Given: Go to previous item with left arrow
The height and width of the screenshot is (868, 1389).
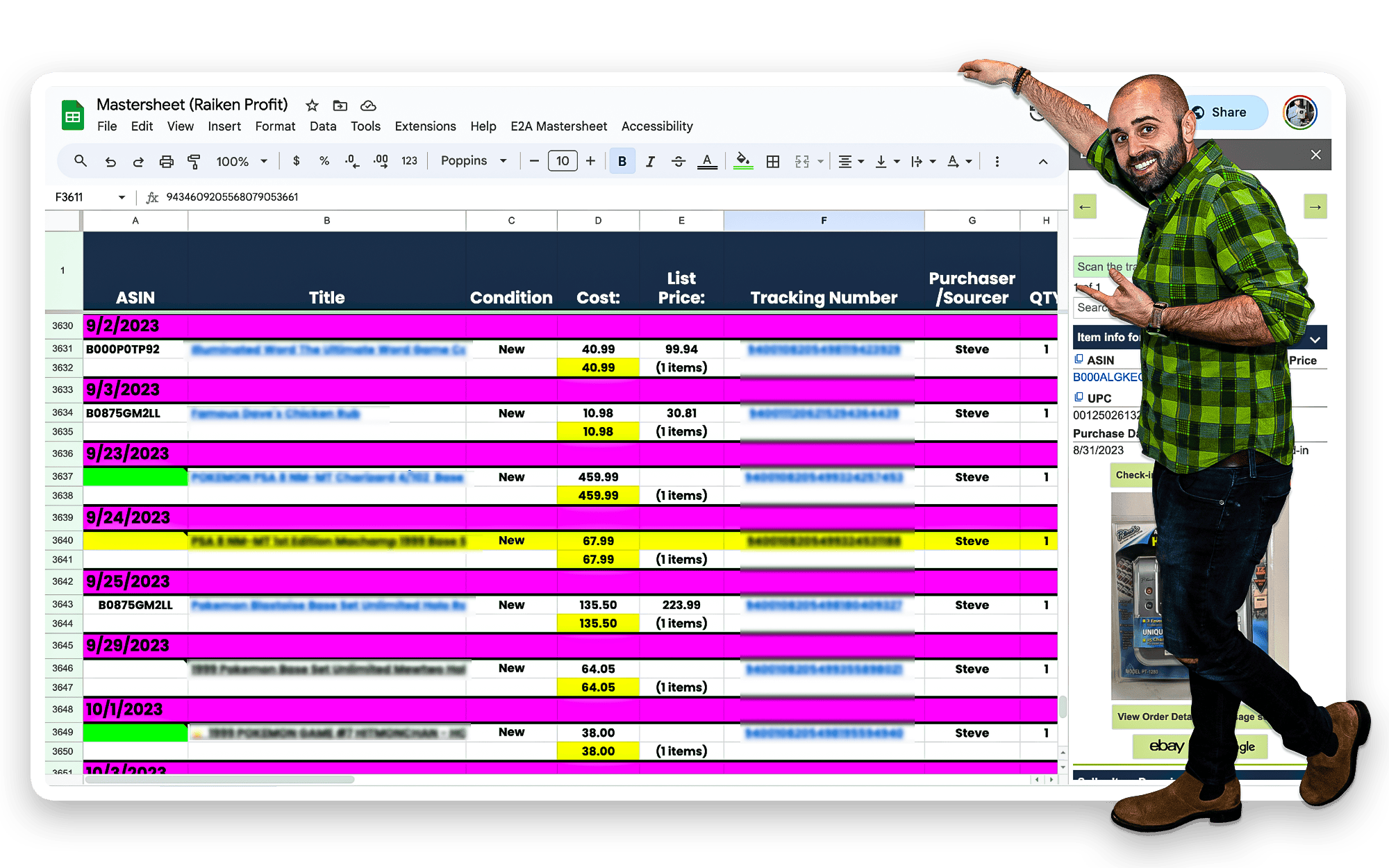Looking at the screenshot, I should (x=1085, y=207).
